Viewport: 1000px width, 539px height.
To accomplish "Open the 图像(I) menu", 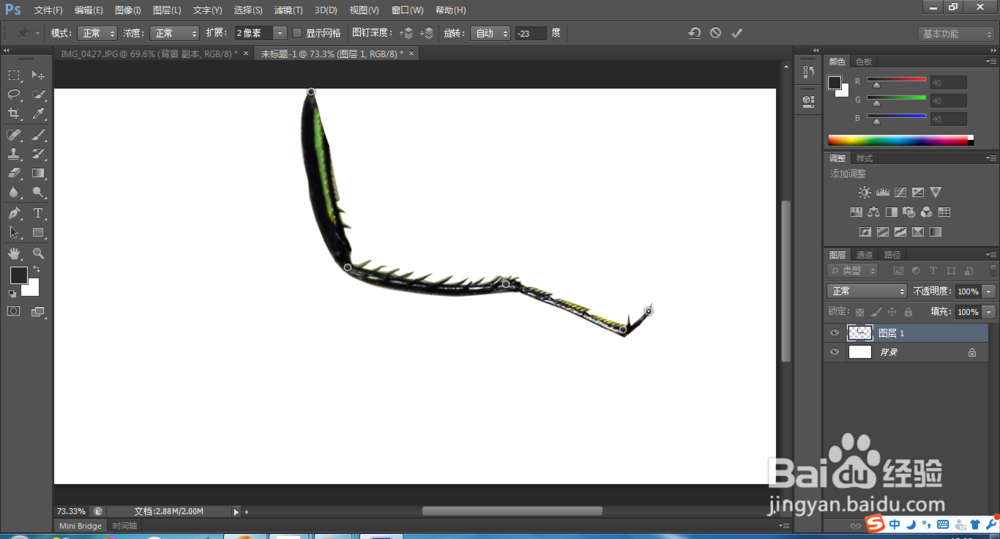I will click(x=128, y=10).
